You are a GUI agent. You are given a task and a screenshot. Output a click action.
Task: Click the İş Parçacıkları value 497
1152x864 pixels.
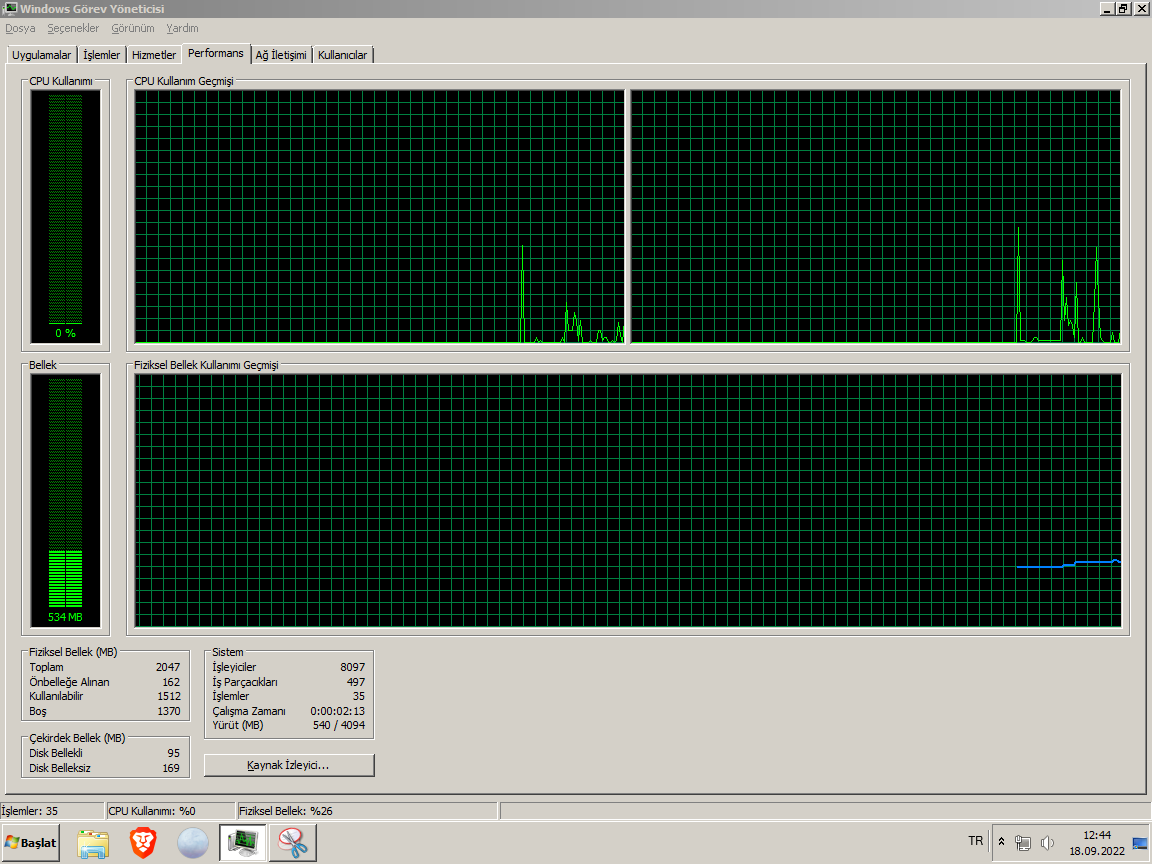(356, 682)
